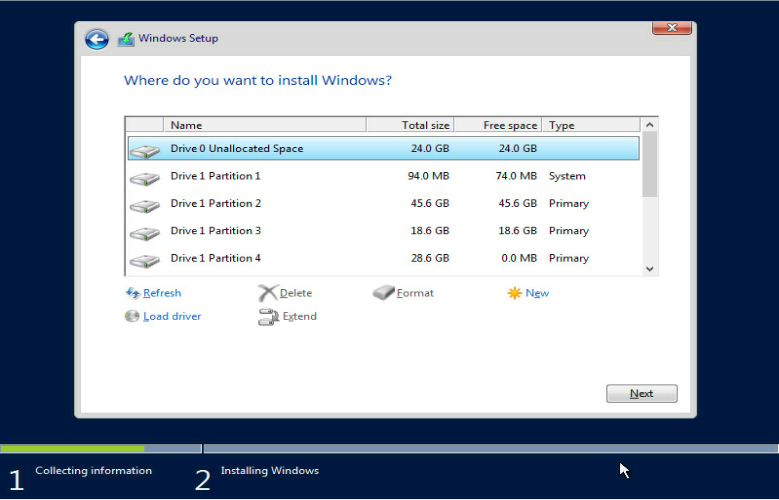Go back using the blue arrow button
The image size is (779, 500).
96,39
